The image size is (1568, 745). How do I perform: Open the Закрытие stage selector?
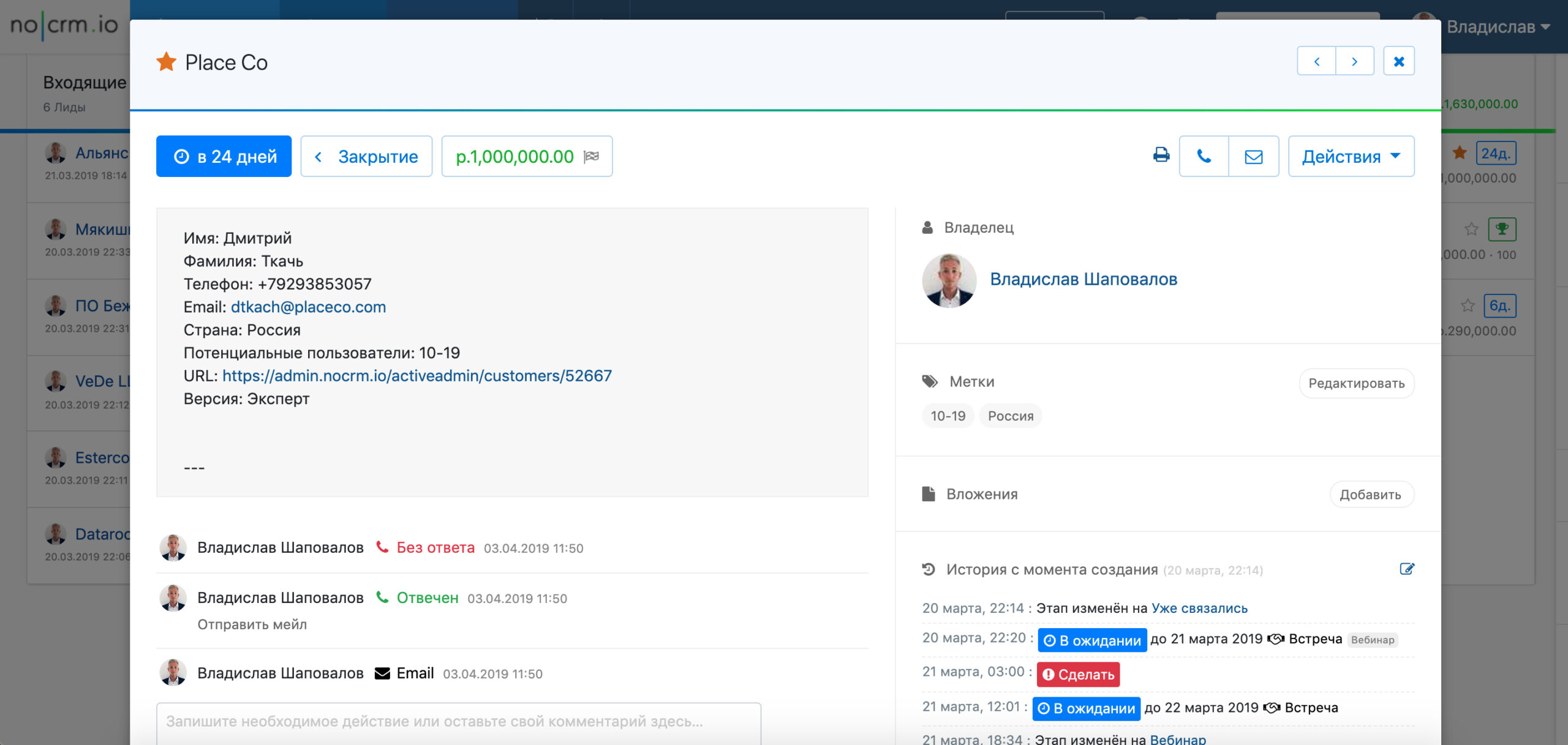(x=366, y=156)
